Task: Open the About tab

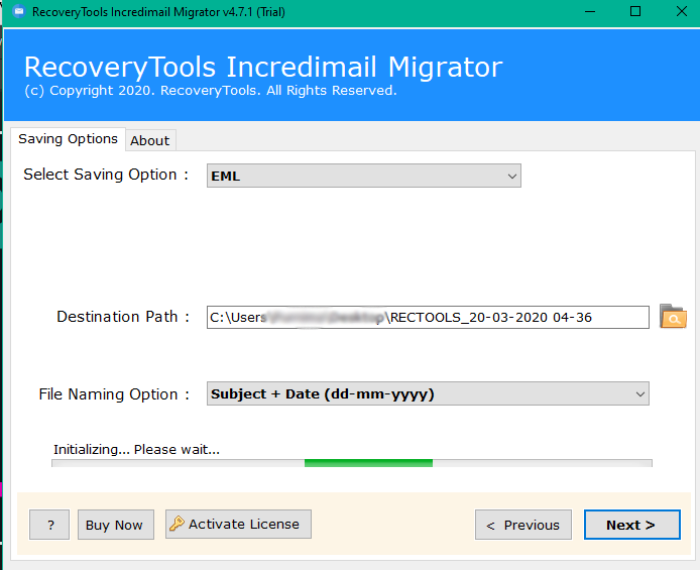Action: click(150, 141)
